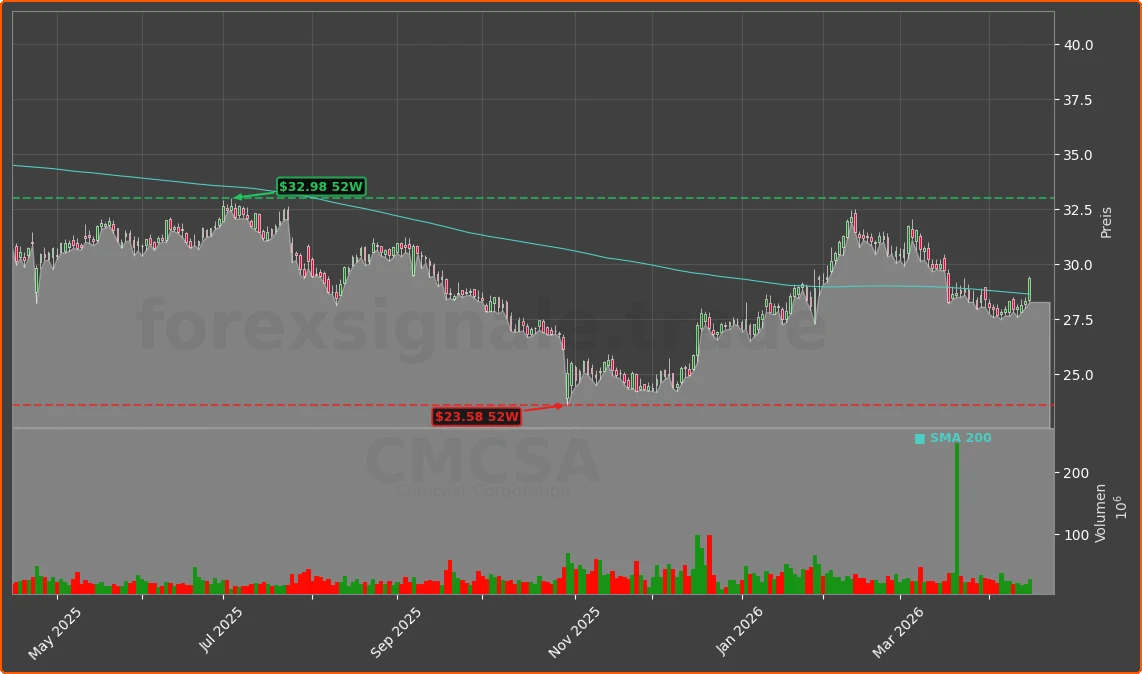Click the Jan 2026 date label

739,632
